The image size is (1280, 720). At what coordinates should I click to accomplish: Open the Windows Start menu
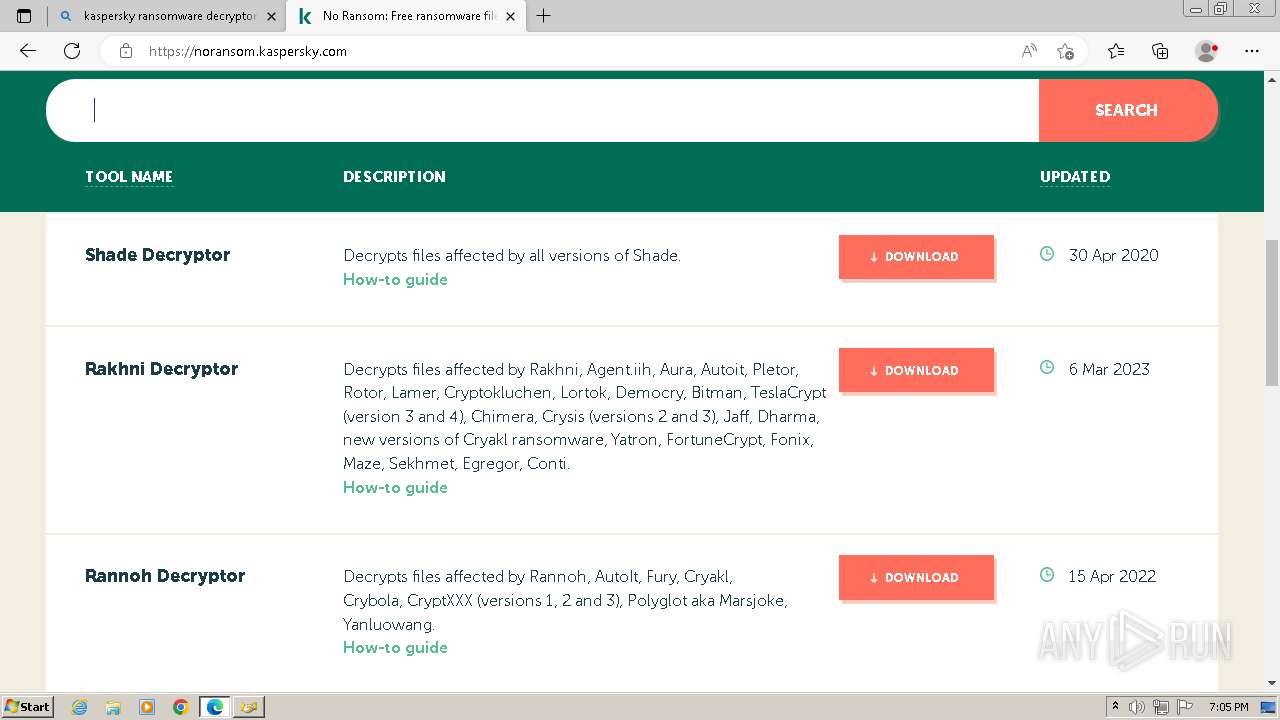(x=27, y=707)
